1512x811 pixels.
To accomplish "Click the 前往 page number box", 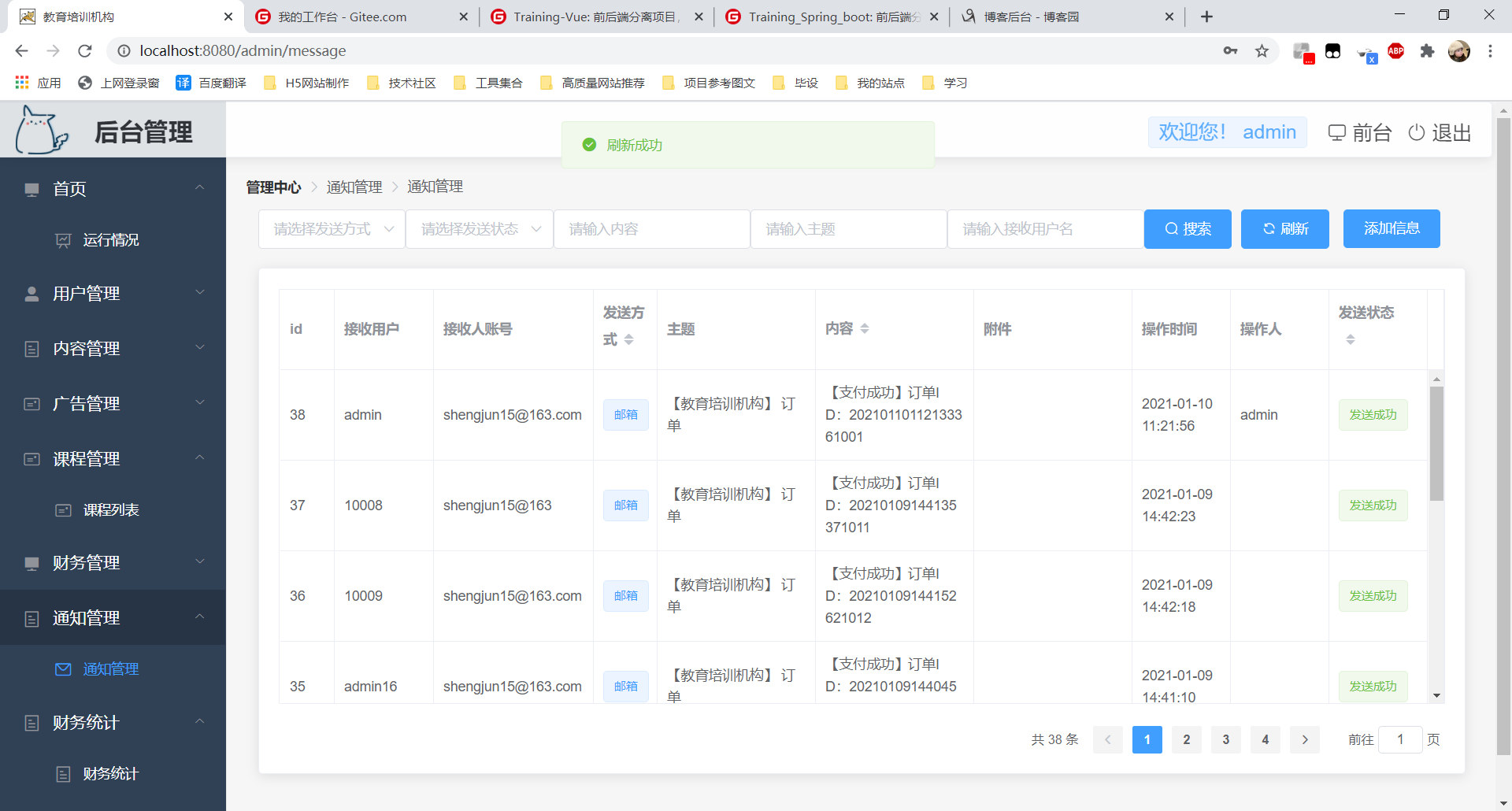I will 1400,739.
